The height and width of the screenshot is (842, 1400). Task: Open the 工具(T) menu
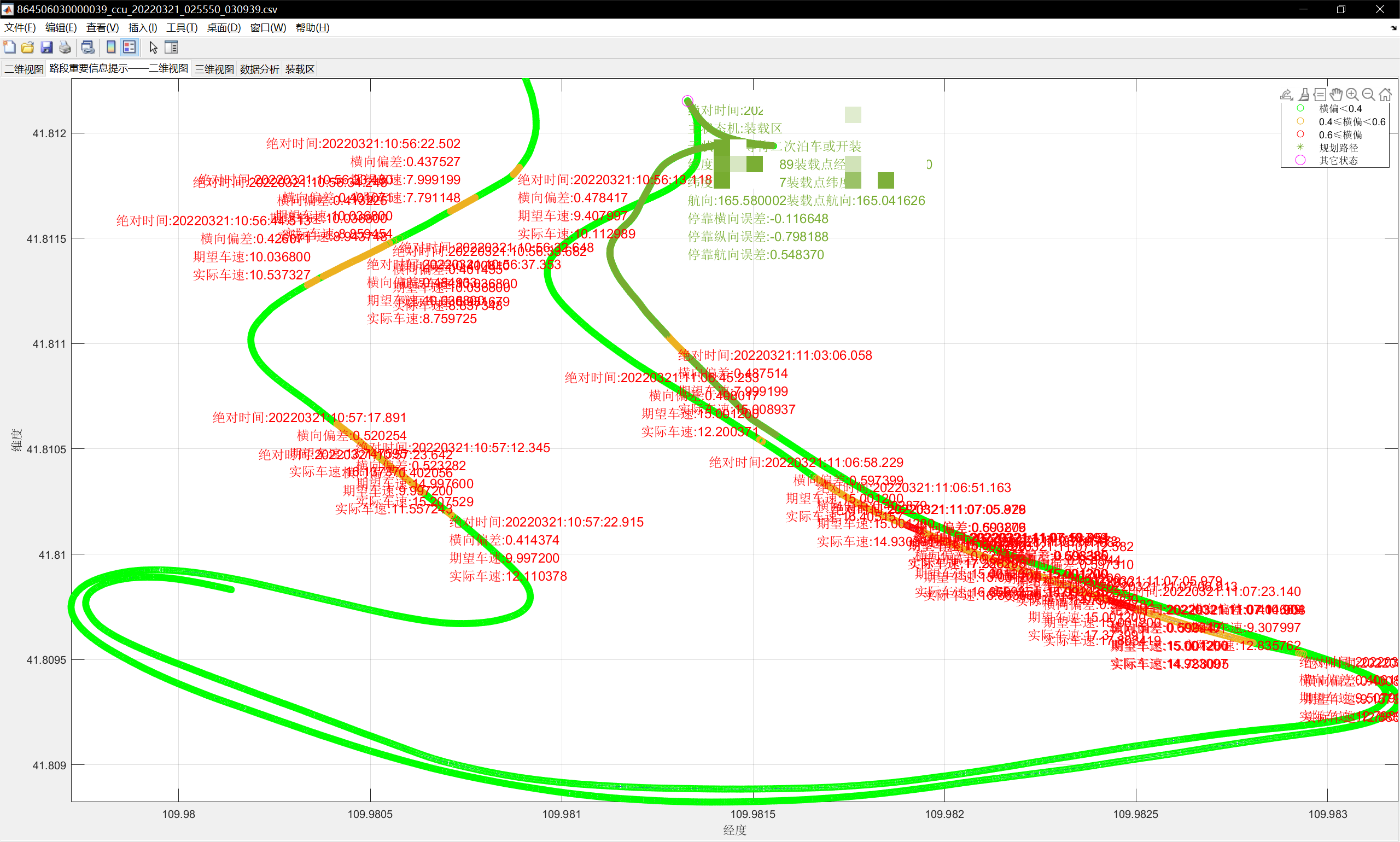[x=182, y=28]
